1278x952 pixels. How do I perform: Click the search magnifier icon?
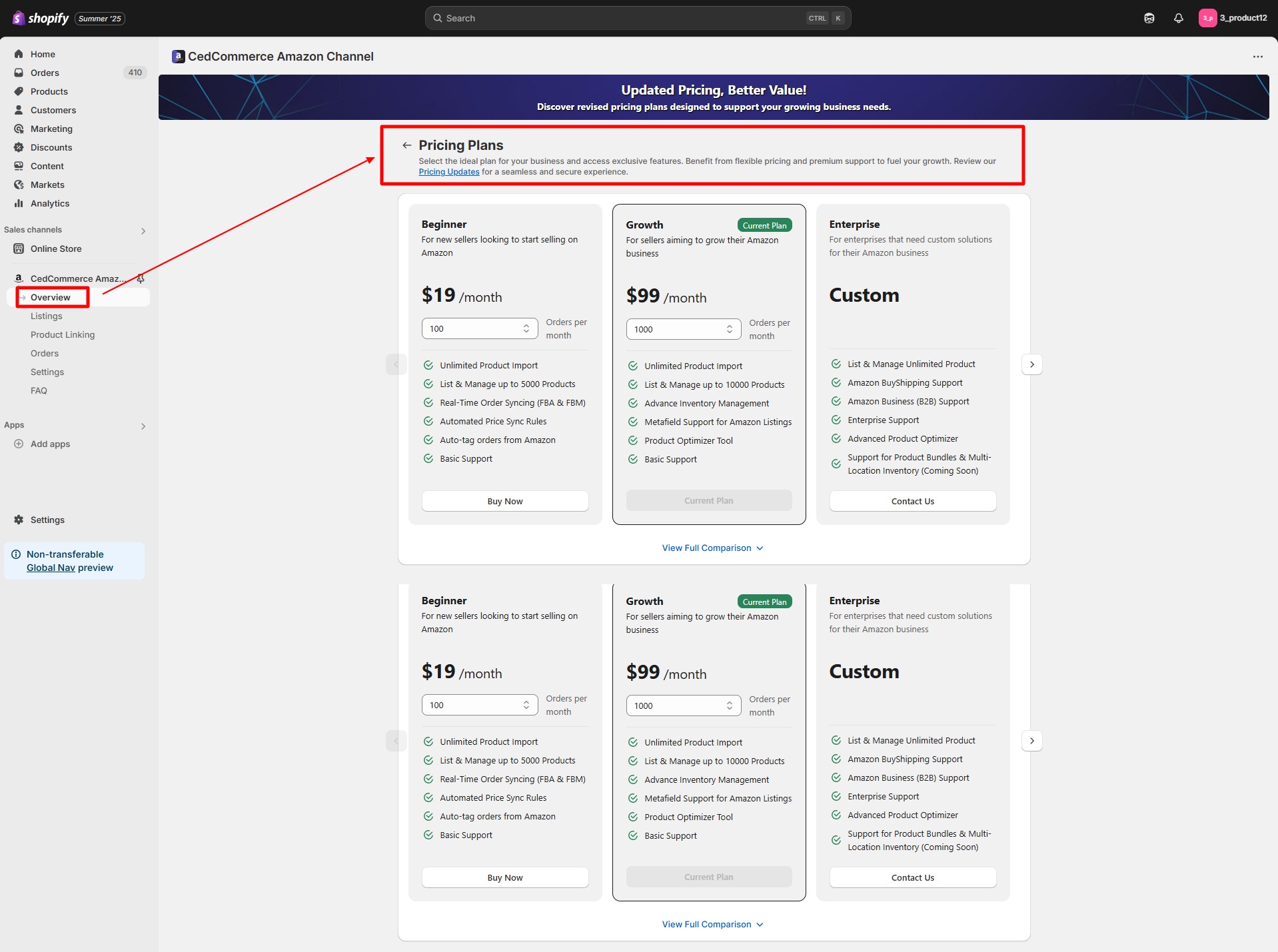pos(438,18)
